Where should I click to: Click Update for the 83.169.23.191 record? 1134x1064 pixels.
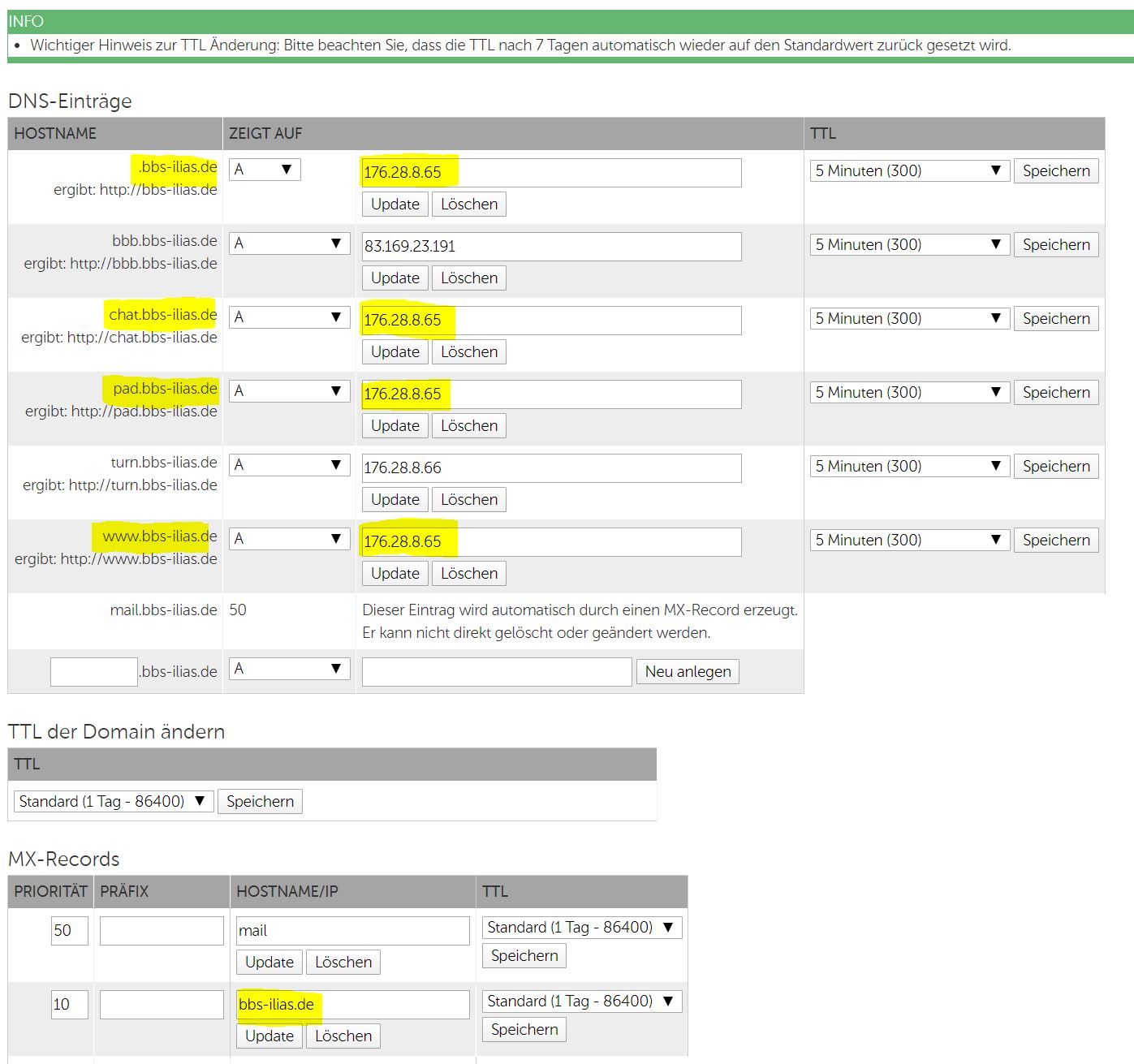coord(395,278)
